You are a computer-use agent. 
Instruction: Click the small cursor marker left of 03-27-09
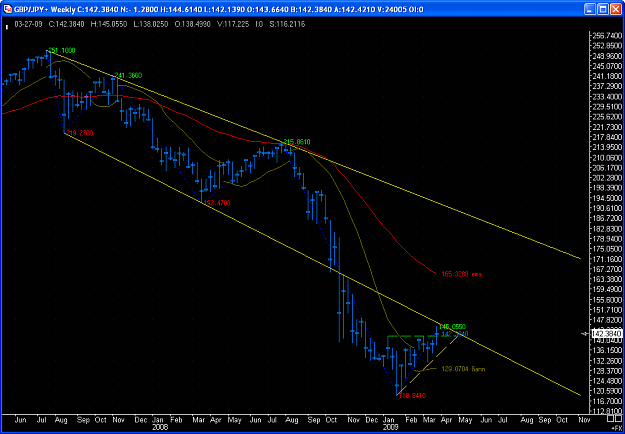coord(6,27)
